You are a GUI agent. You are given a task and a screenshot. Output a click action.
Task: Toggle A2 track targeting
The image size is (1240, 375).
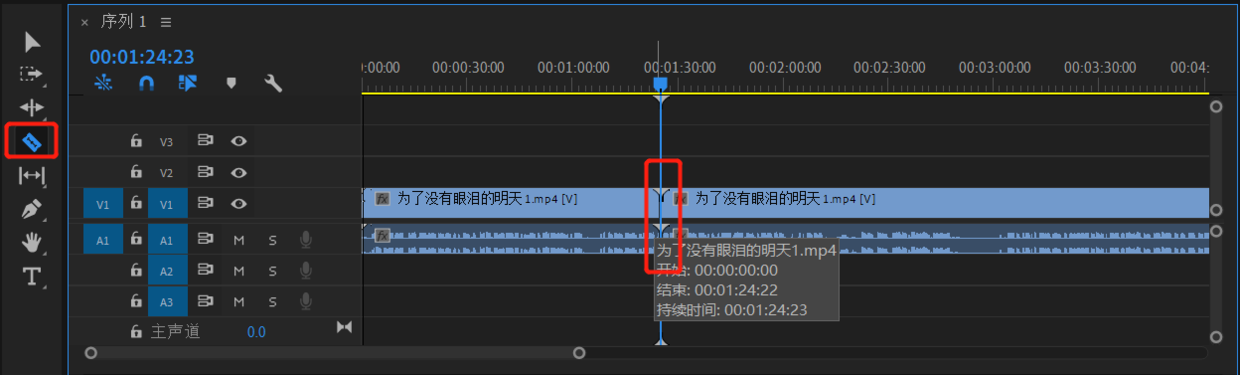click(167, 270)
